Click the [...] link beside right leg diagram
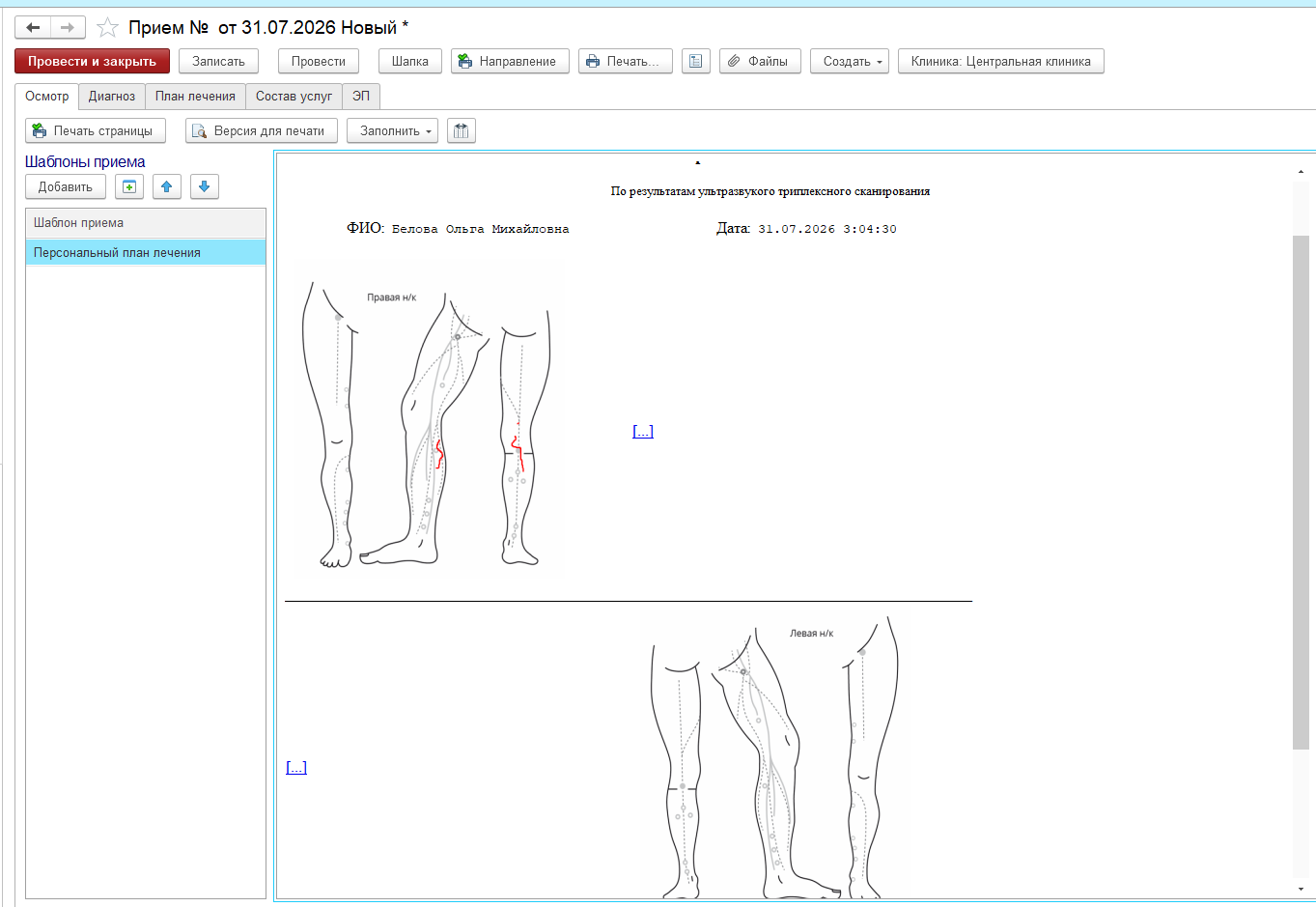Screen dimensions: 1316x907 point(643,431)
